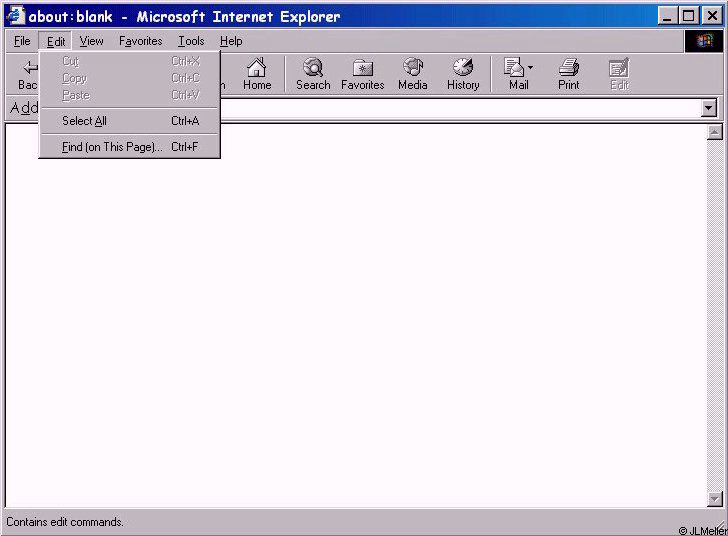Click the Print toolbar icon
Image resolution: width=728 pixels, height=536 pixels.
pyautogui.click(x=569, y=68)
